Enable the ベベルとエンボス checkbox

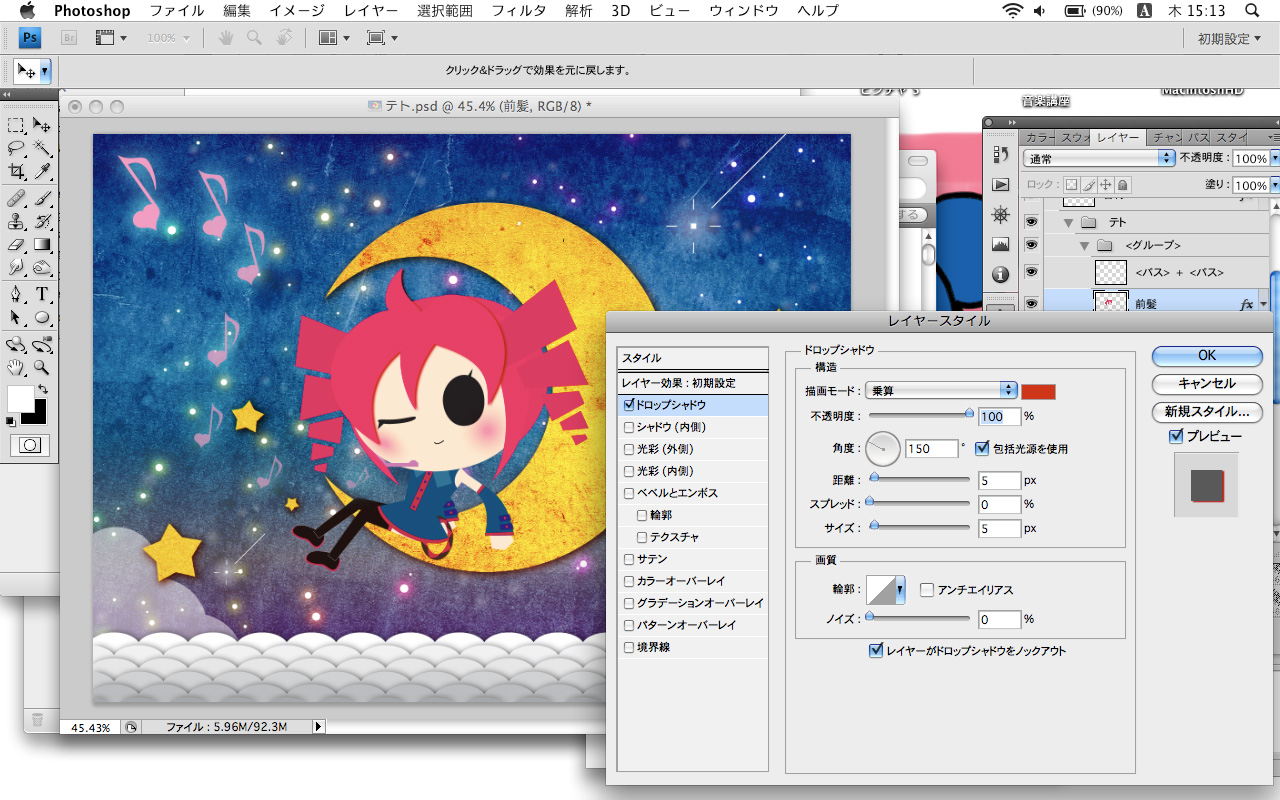click(629, 493)
